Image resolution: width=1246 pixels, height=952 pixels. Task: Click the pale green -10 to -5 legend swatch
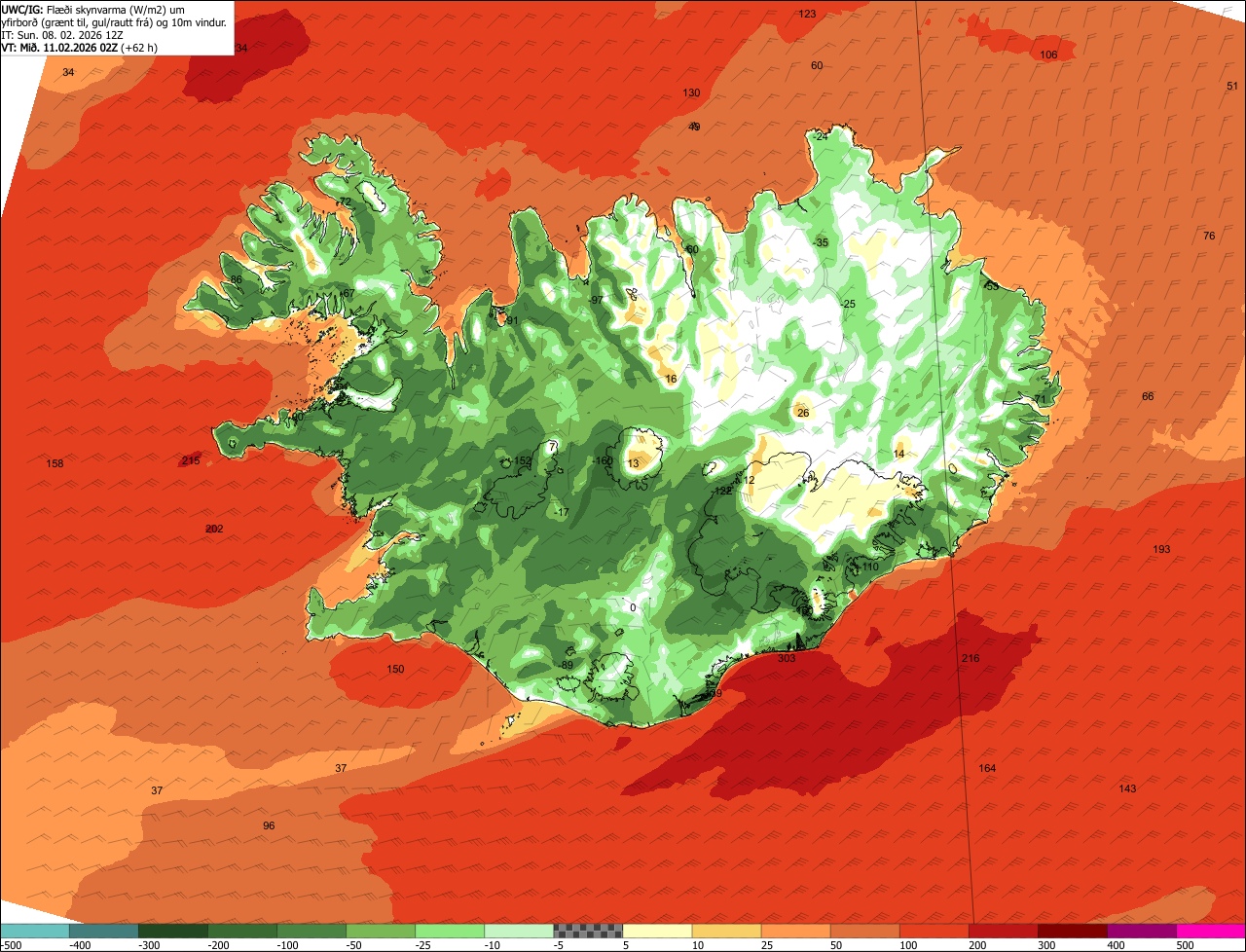click(x=519, y=931)
